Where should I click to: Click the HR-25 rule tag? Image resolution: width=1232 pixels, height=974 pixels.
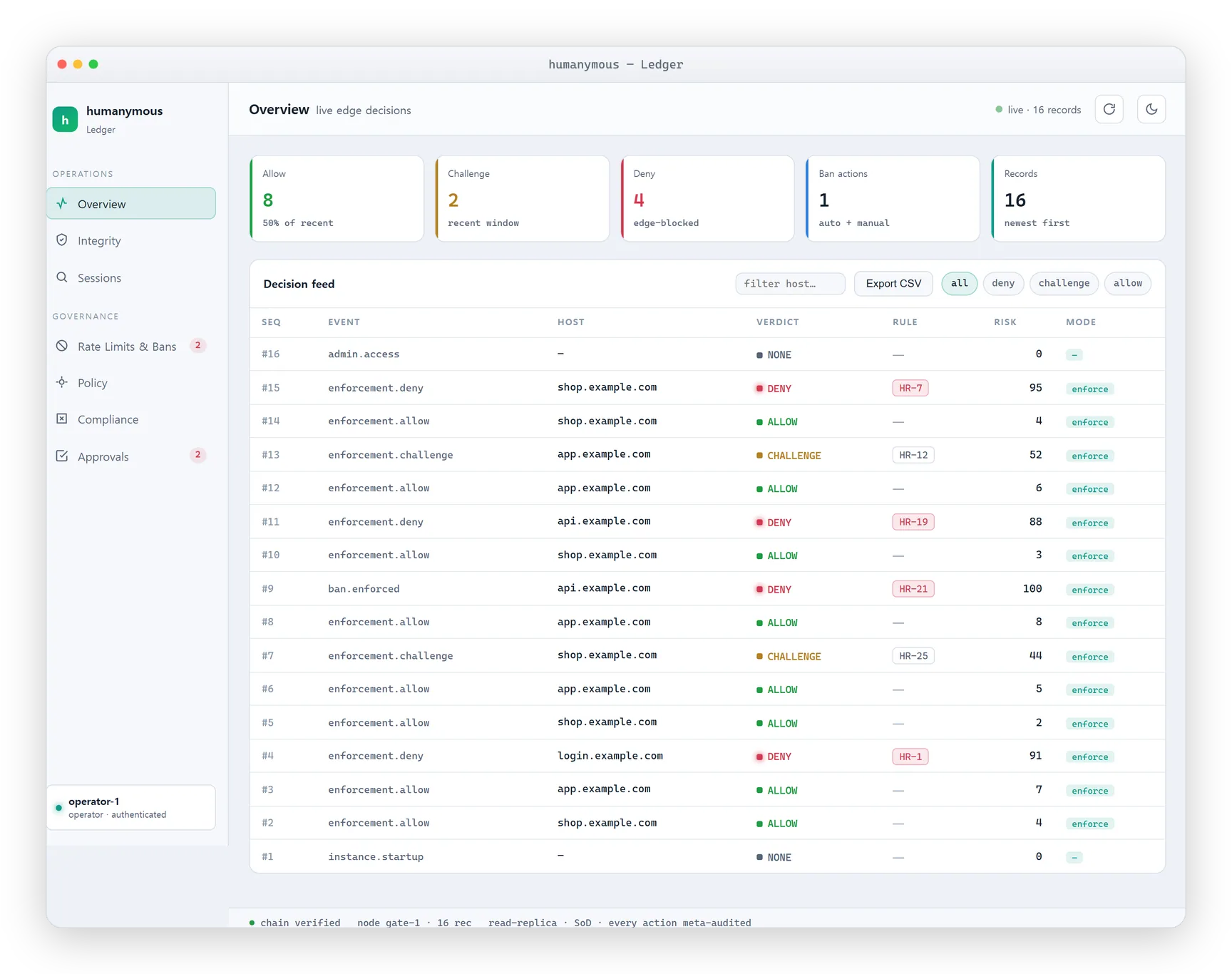click(x=913, y=656)
